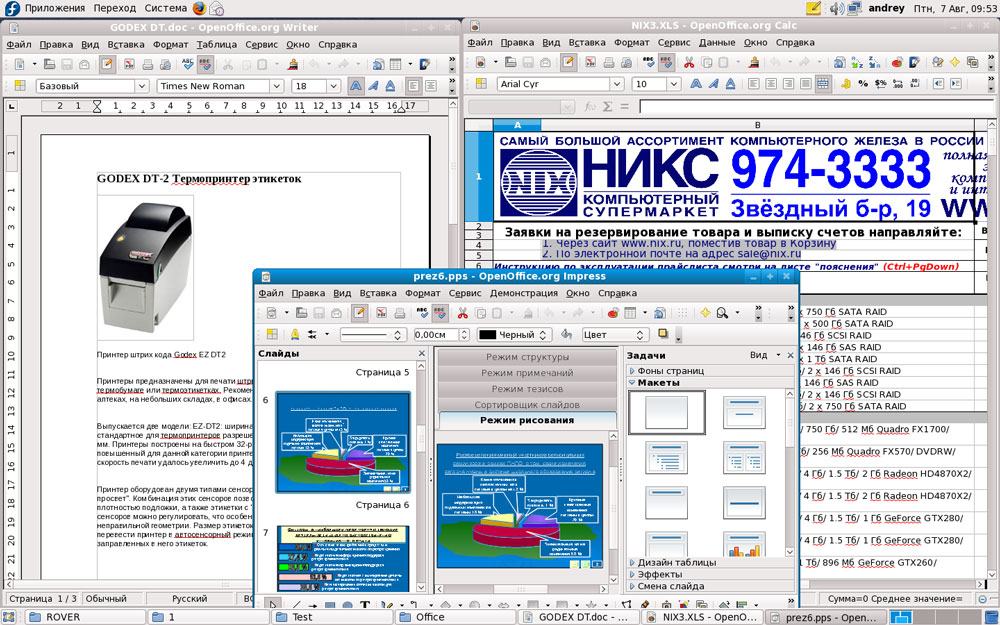Apply percent number format in Calc
1000x625 pixels.
coord(863,84)
